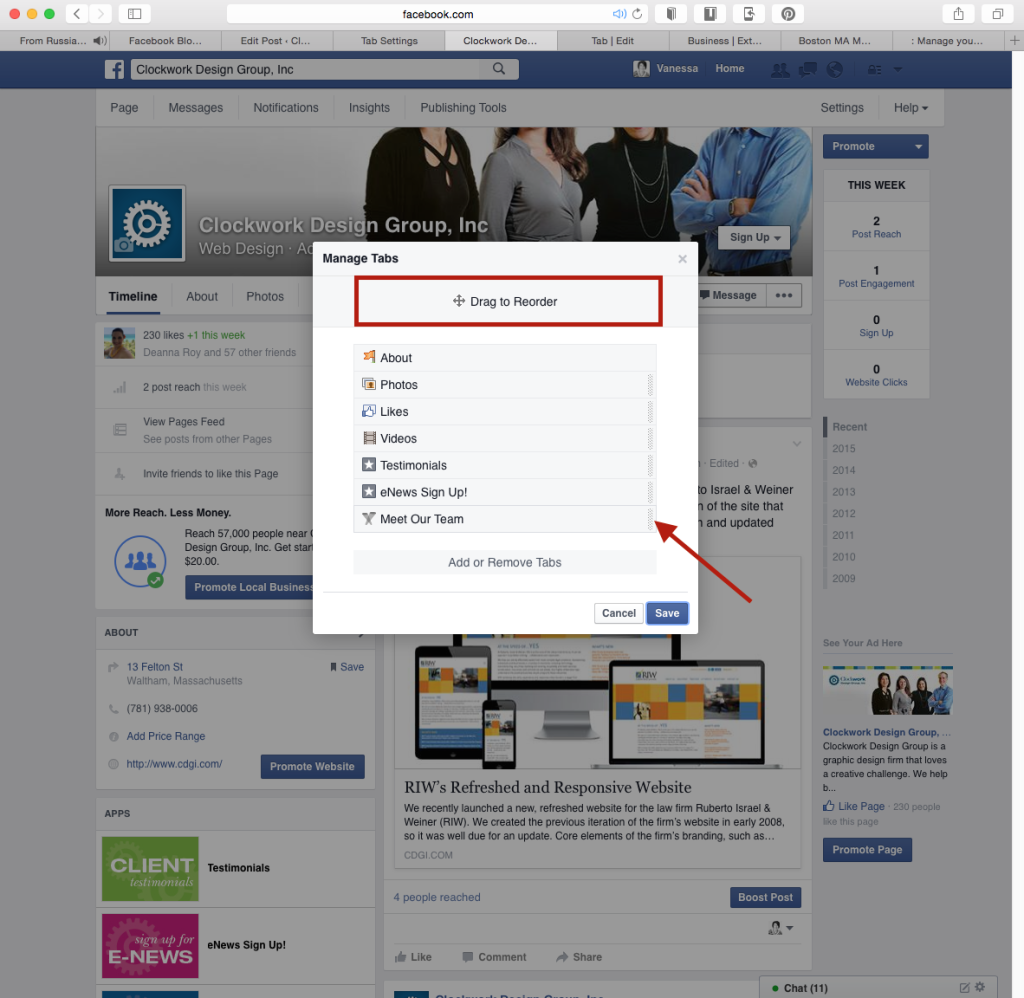Click the Safari forward arrow button

[x=100, y=14]
